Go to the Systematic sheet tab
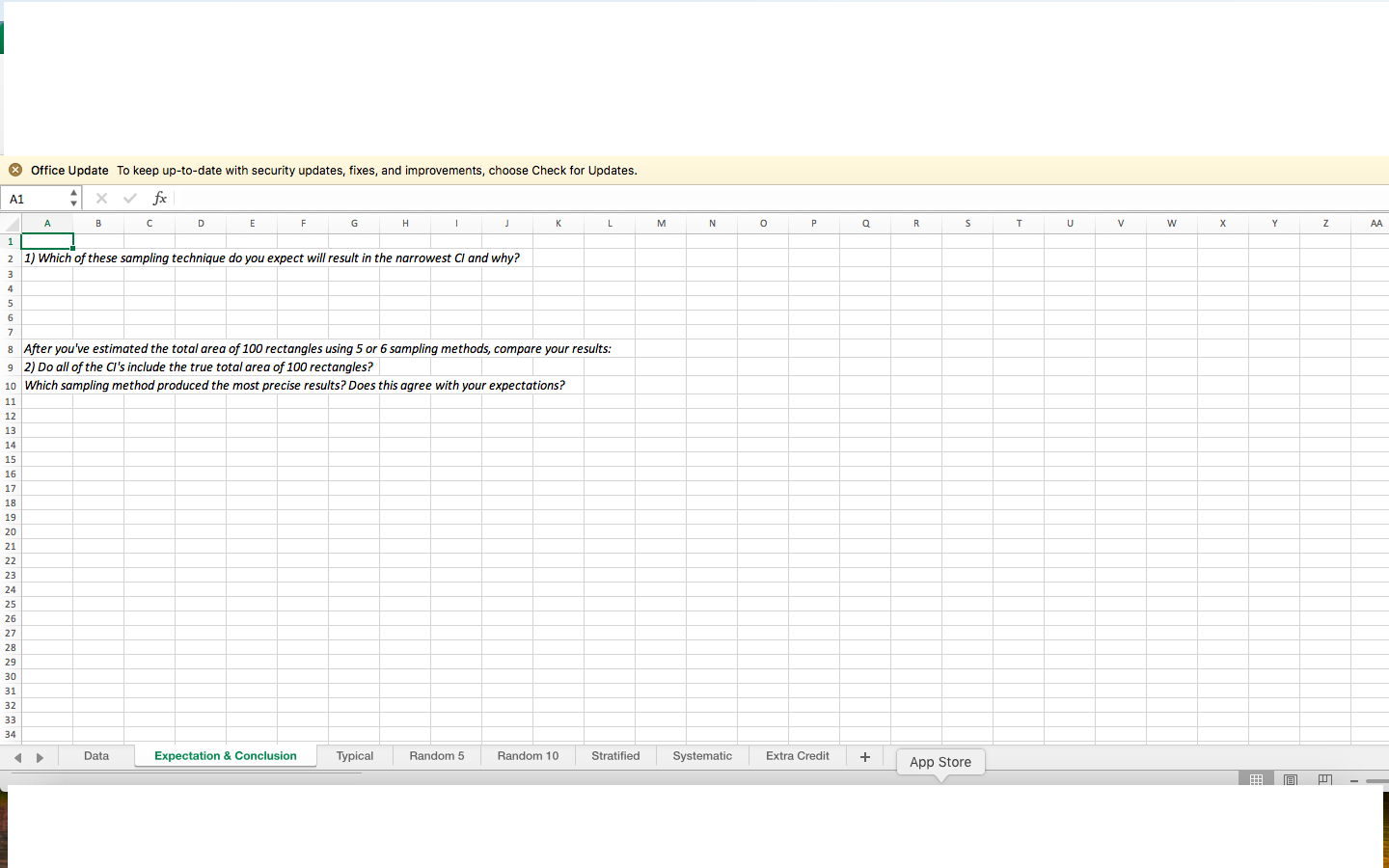1389x868 pixels. pos(702,756)
